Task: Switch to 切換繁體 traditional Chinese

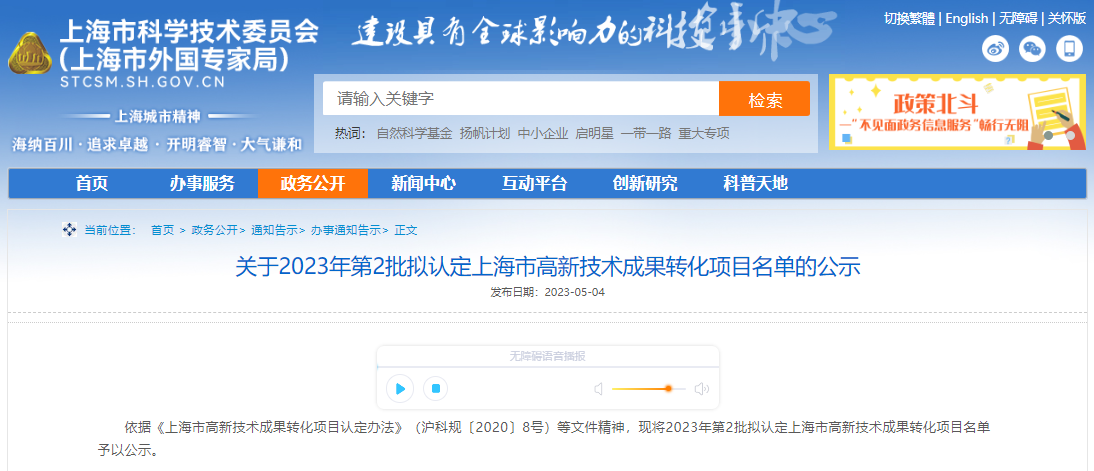Action: click(909, 19)
